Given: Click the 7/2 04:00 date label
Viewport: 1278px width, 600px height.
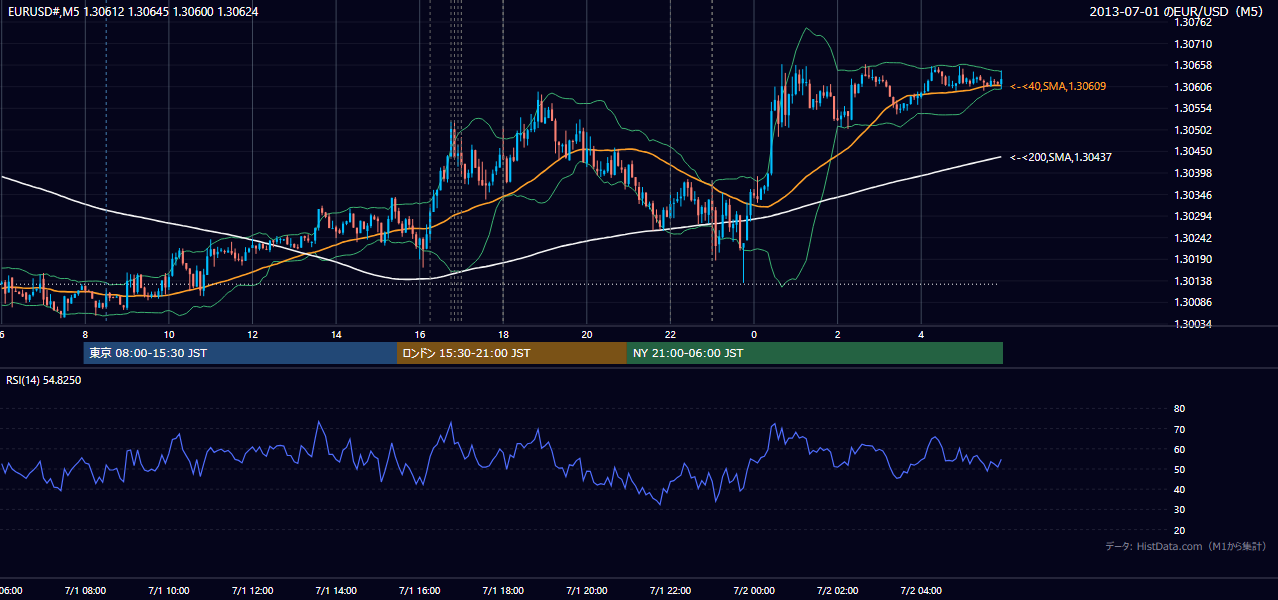Looking at the screenshot, I should click(x=921, y=591).
